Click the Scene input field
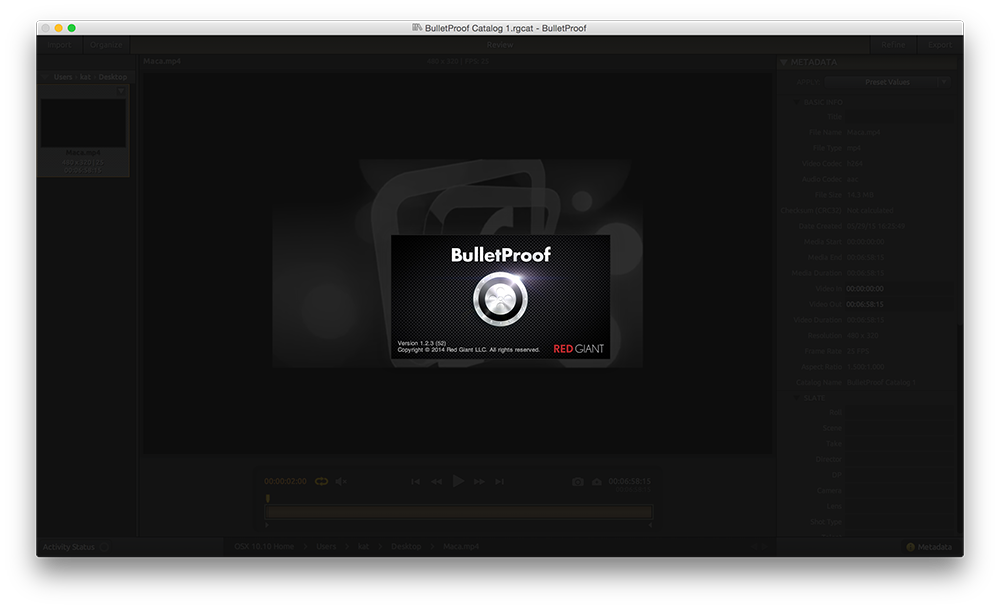The height and width of the screenshot is (609, 1000). tap(900, 429)
